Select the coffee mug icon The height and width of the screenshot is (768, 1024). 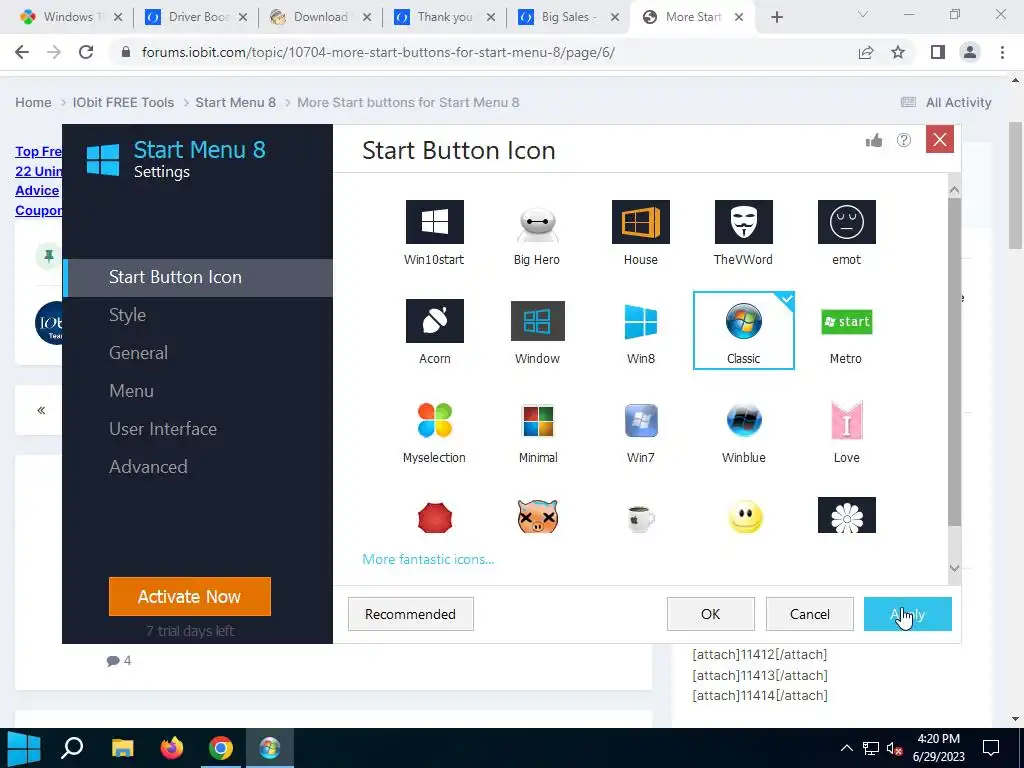click(x=640, y=519)
